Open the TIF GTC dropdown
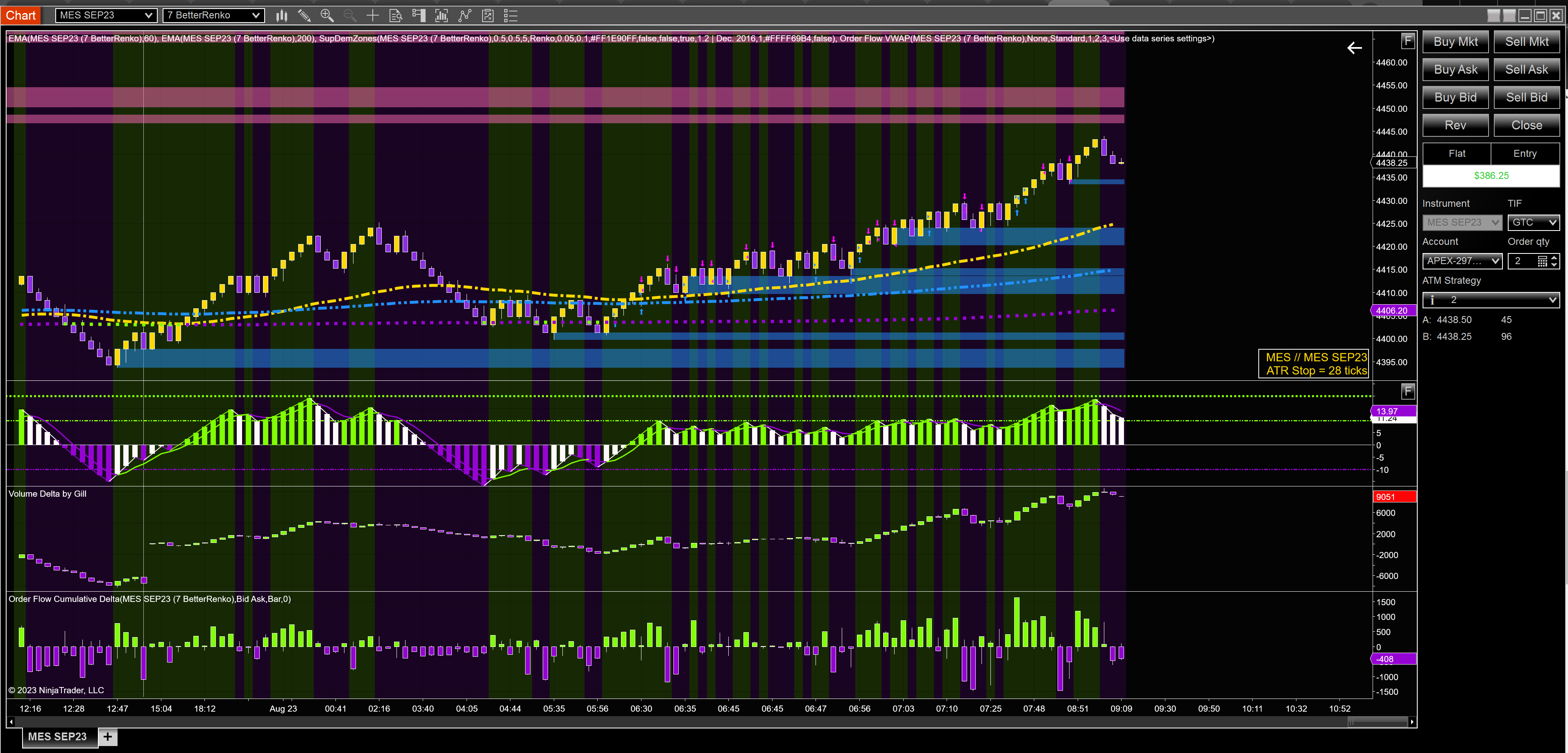The height and width of the screenshot is (753, 1568). coord(1533,223)
